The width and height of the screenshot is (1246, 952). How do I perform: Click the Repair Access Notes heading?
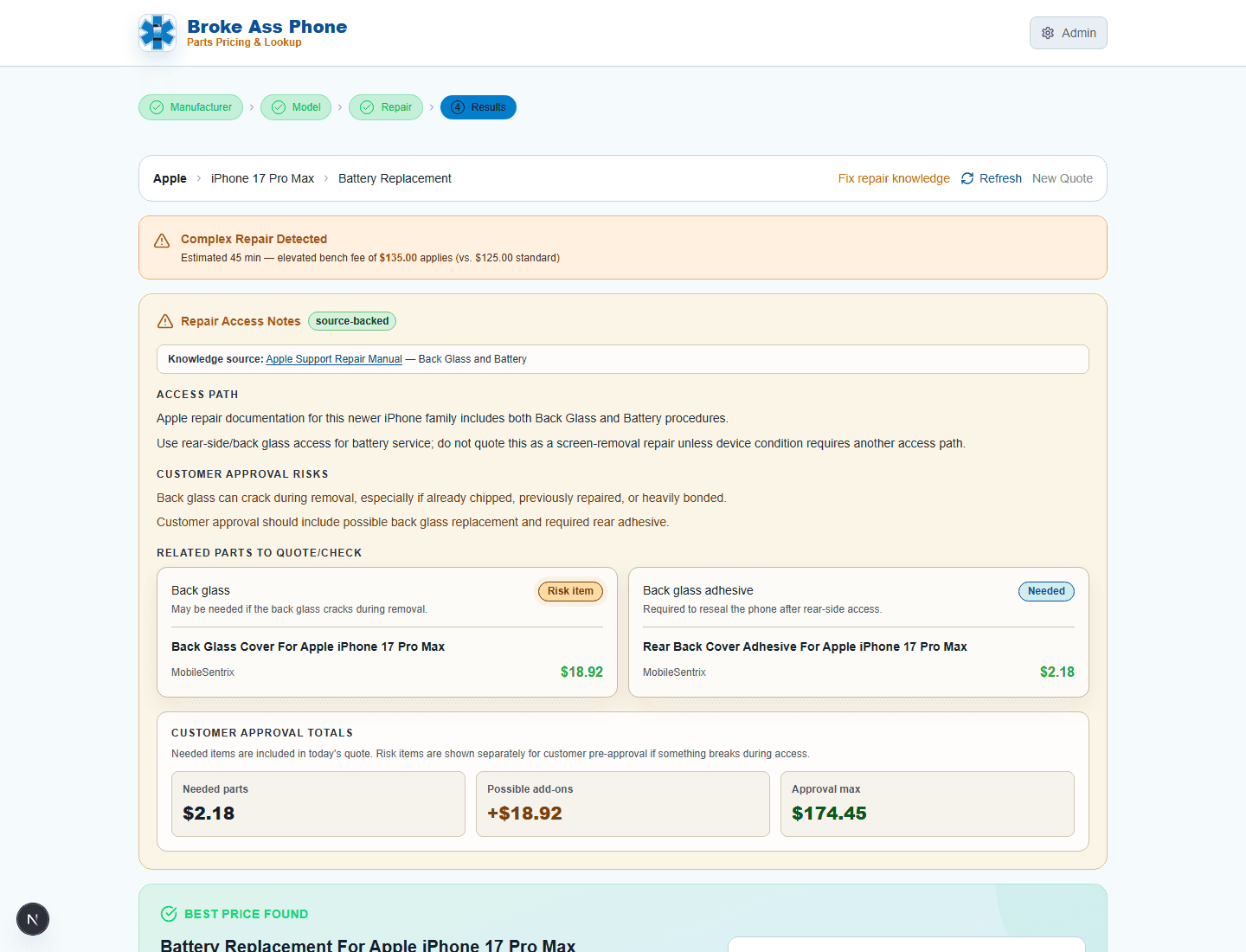[241, 321]
